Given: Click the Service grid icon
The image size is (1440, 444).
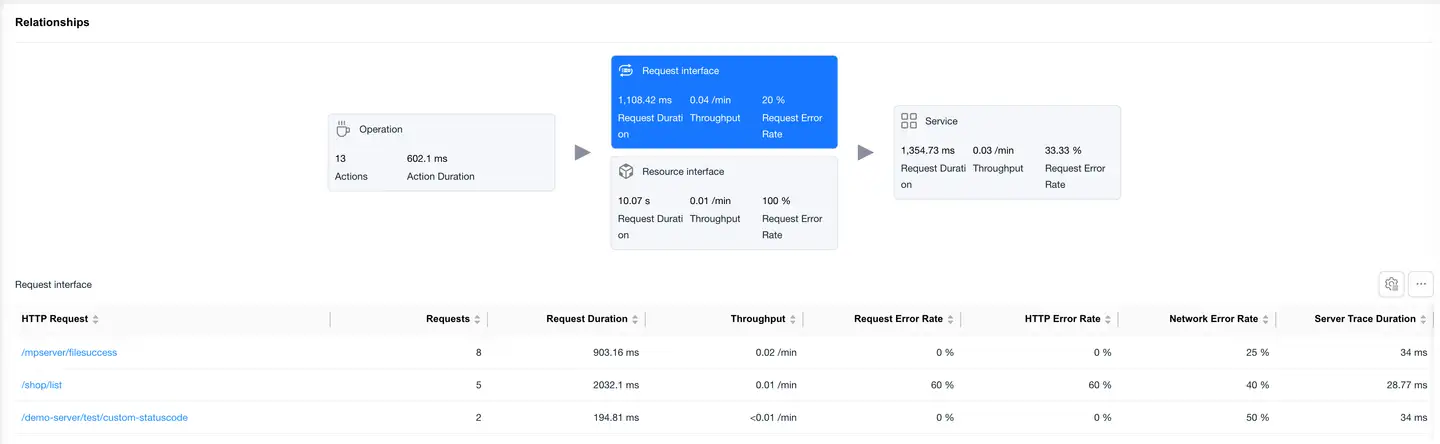Looking at the screenshot, I should tap(909, 121).
